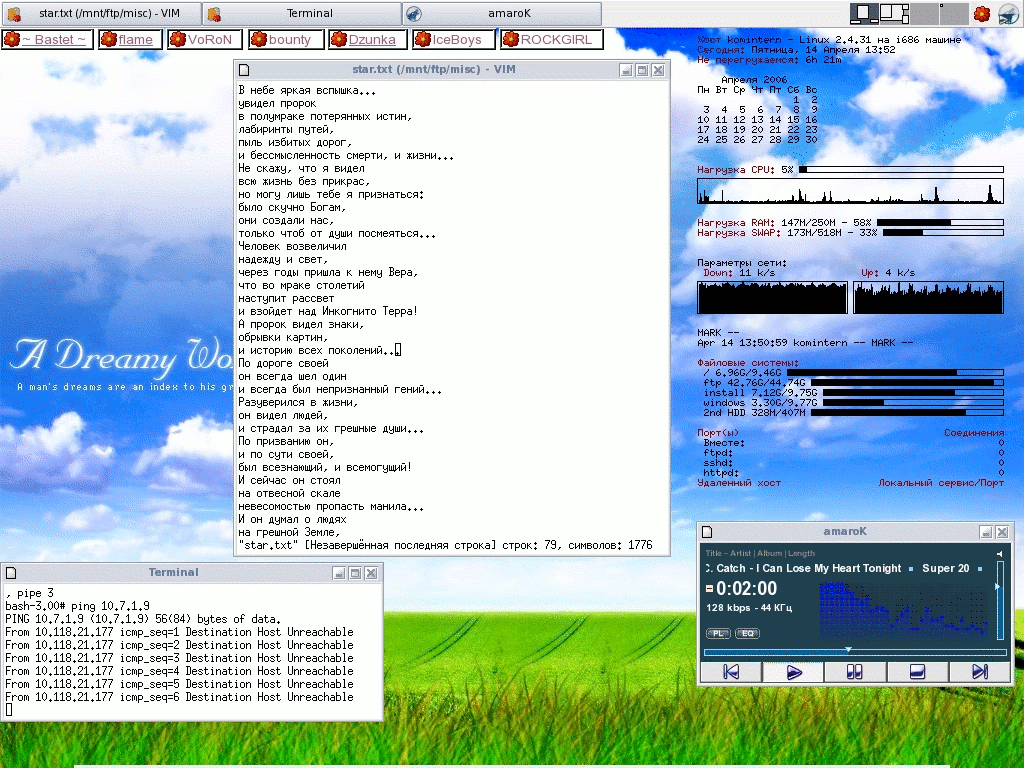1024x768 pixels.
Task: Minimize the star.txt VIM window
Action: [626, 70]
